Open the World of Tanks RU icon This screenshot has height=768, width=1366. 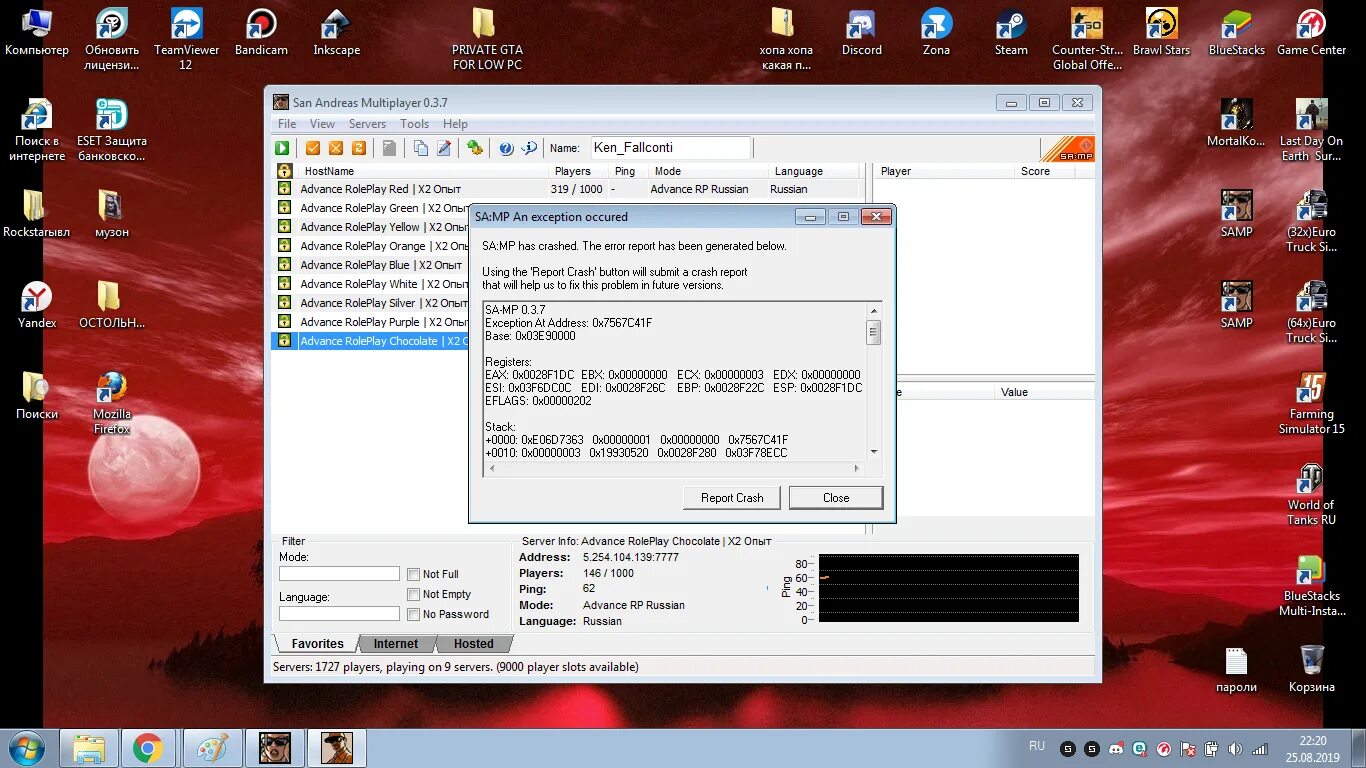(x=1311, y=494)
